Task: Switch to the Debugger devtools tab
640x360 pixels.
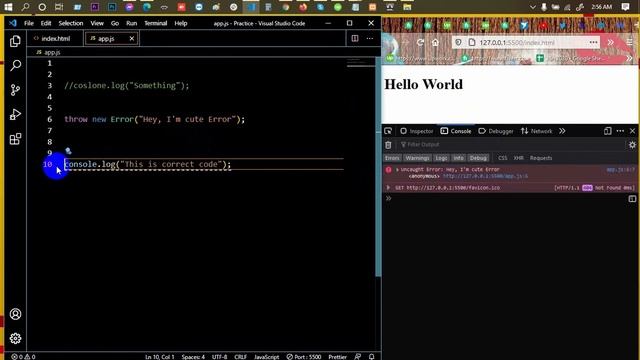Action: [496, 131]
